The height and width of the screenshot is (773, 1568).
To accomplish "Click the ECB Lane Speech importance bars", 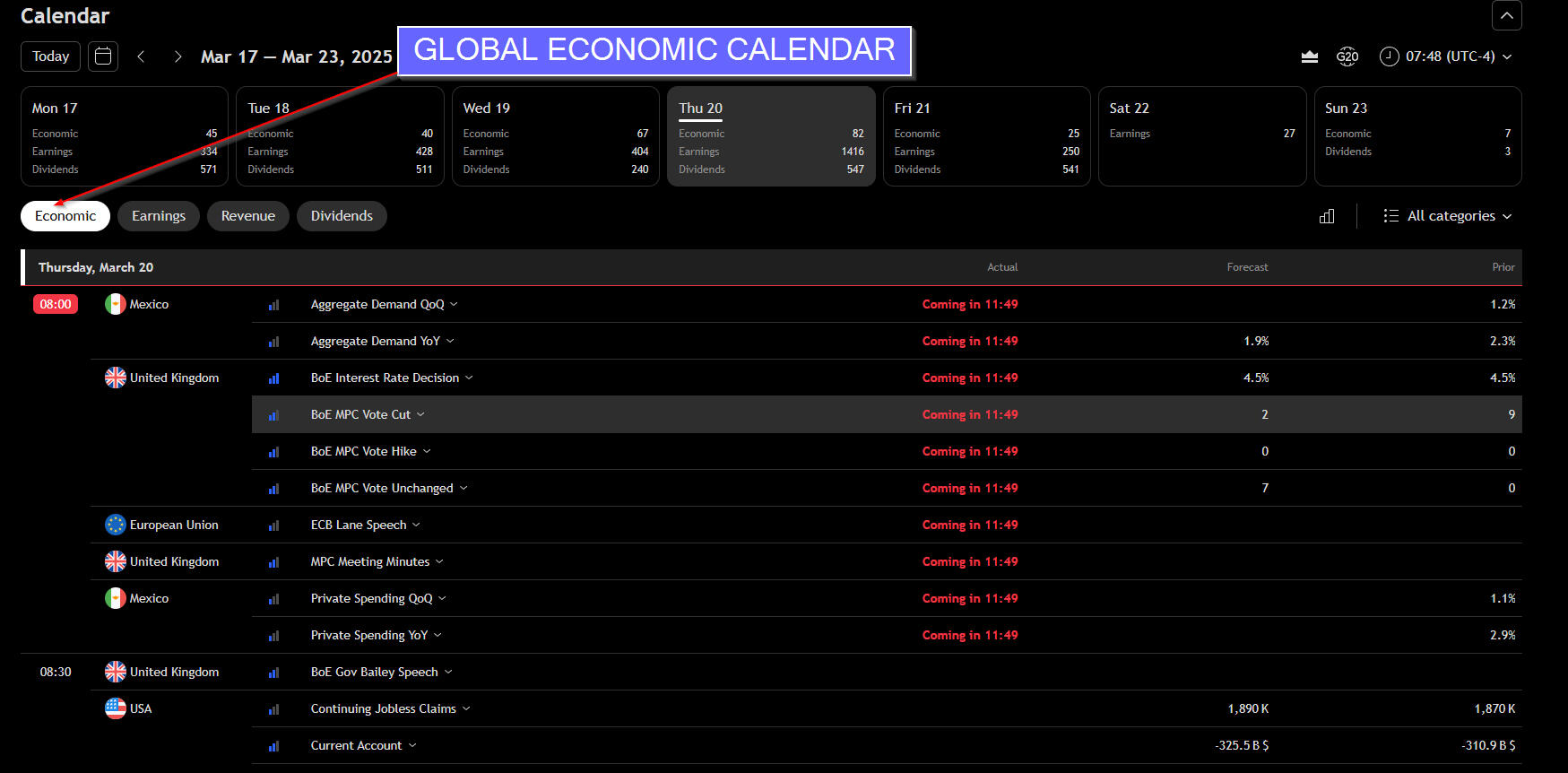I will [273, 525].
